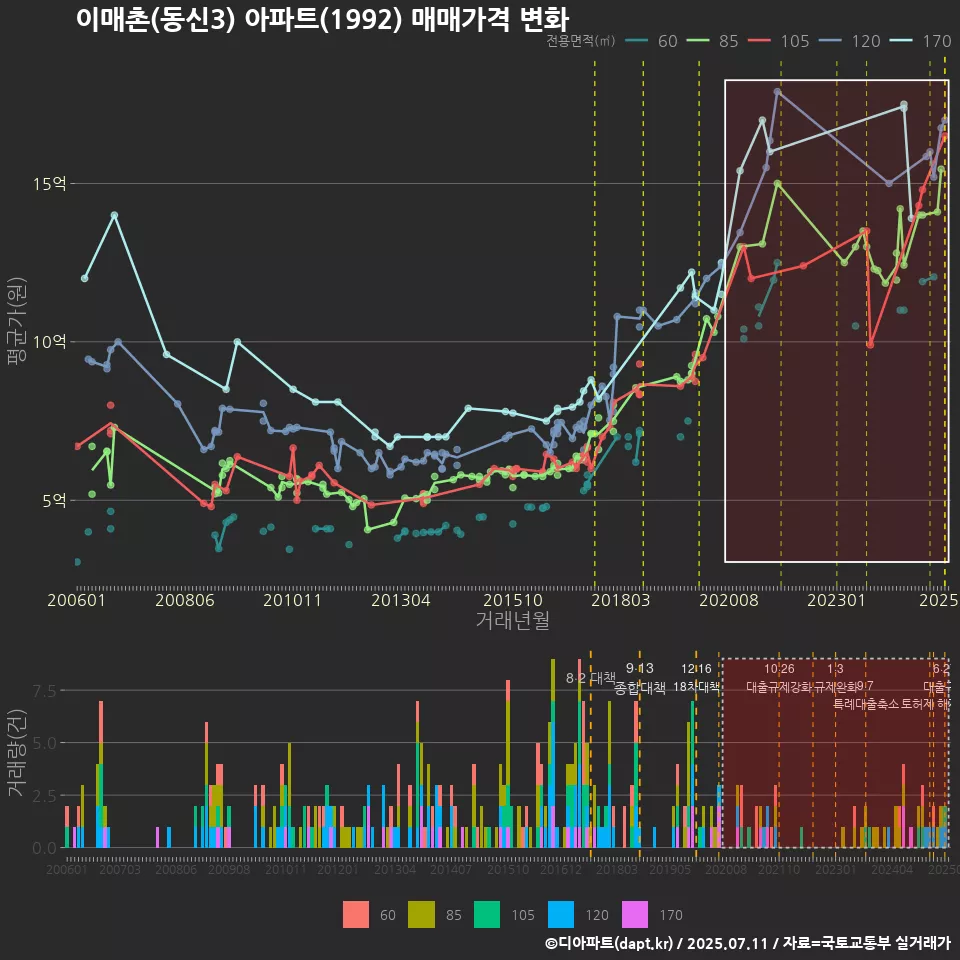Click the 5.0 tick on volume axis
960x960 pixels.
[x=44, y=743]
